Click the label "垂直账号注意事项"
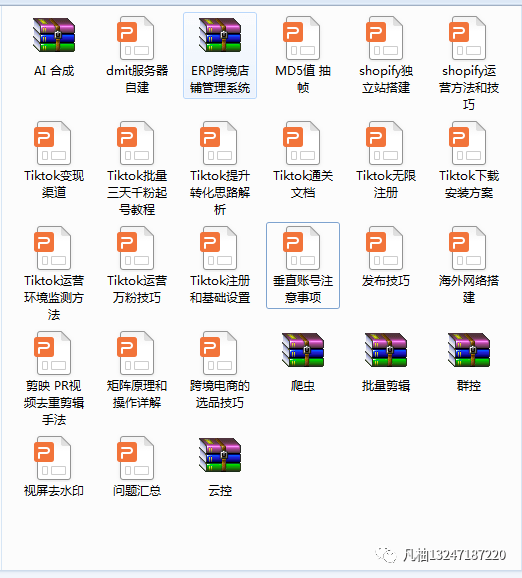The width and height of the screenshot is (522, 578). click(x=303, y=289)
